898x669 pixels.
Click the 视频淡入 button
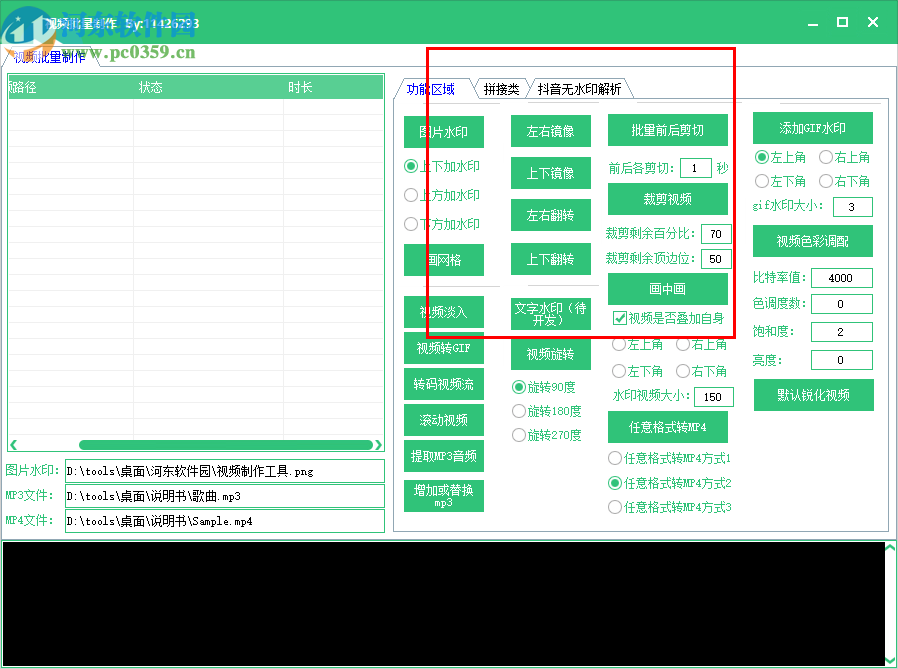[x=443, y=312]
